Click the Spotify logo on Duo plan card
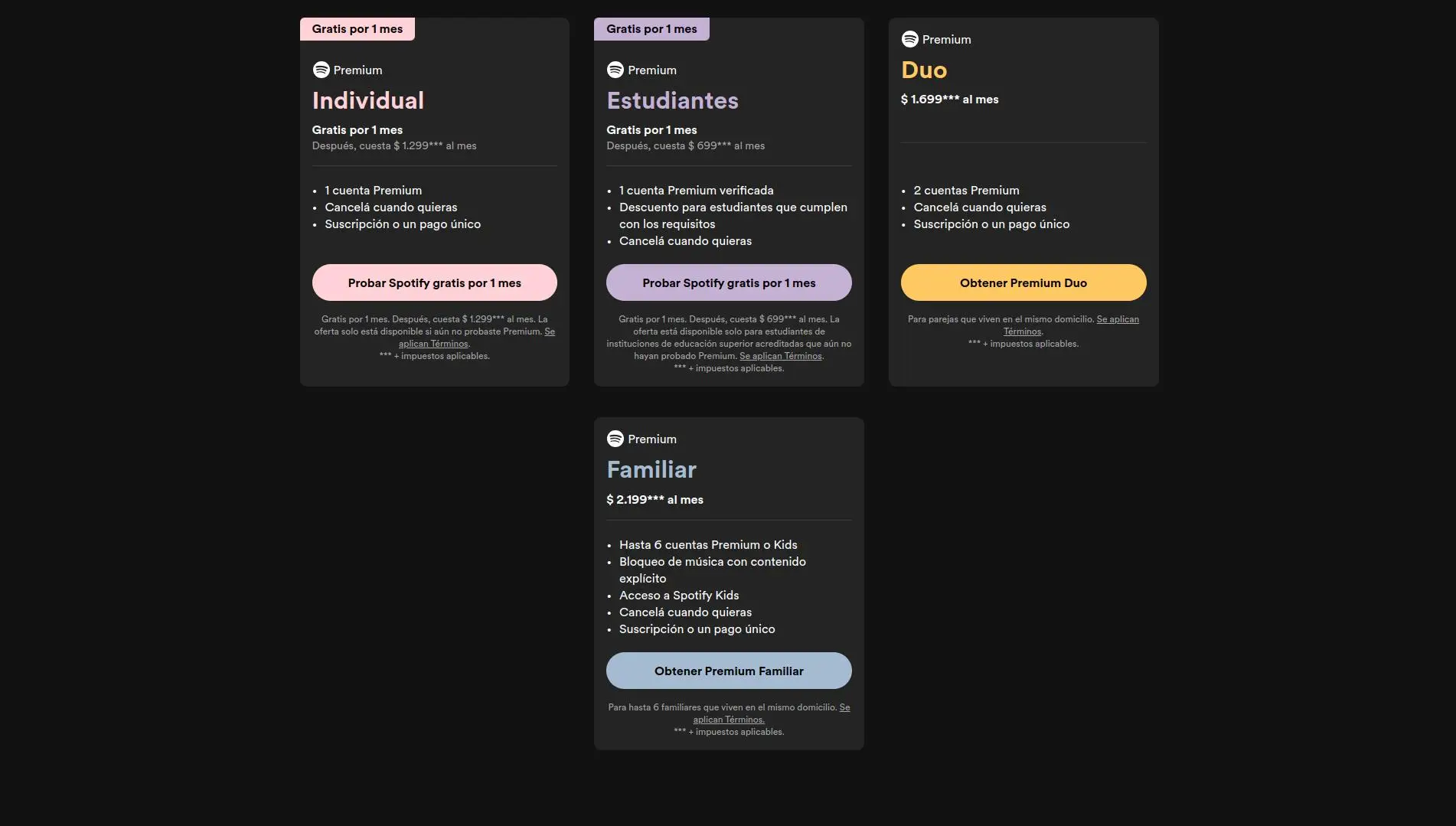 click(x=909, y=39)
